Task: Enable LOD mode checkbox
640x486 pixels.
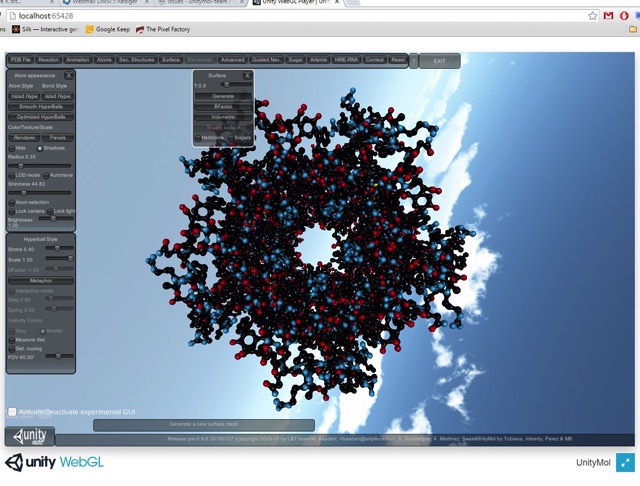Action: coord(12,175)
